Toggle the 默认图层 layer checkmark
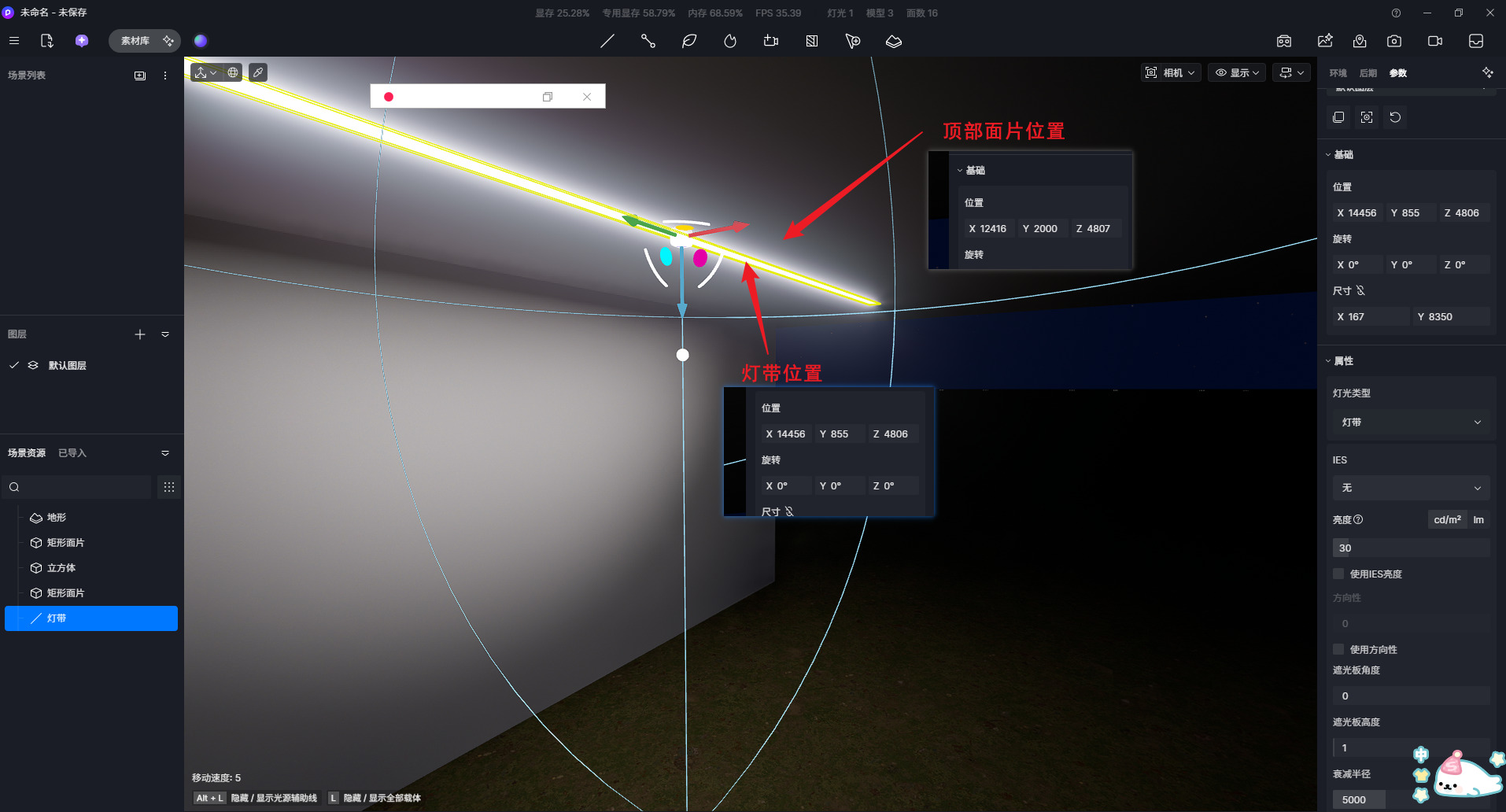Image resolution: width=1506 pixels, height=812 pixels. (x=14, y=365)
